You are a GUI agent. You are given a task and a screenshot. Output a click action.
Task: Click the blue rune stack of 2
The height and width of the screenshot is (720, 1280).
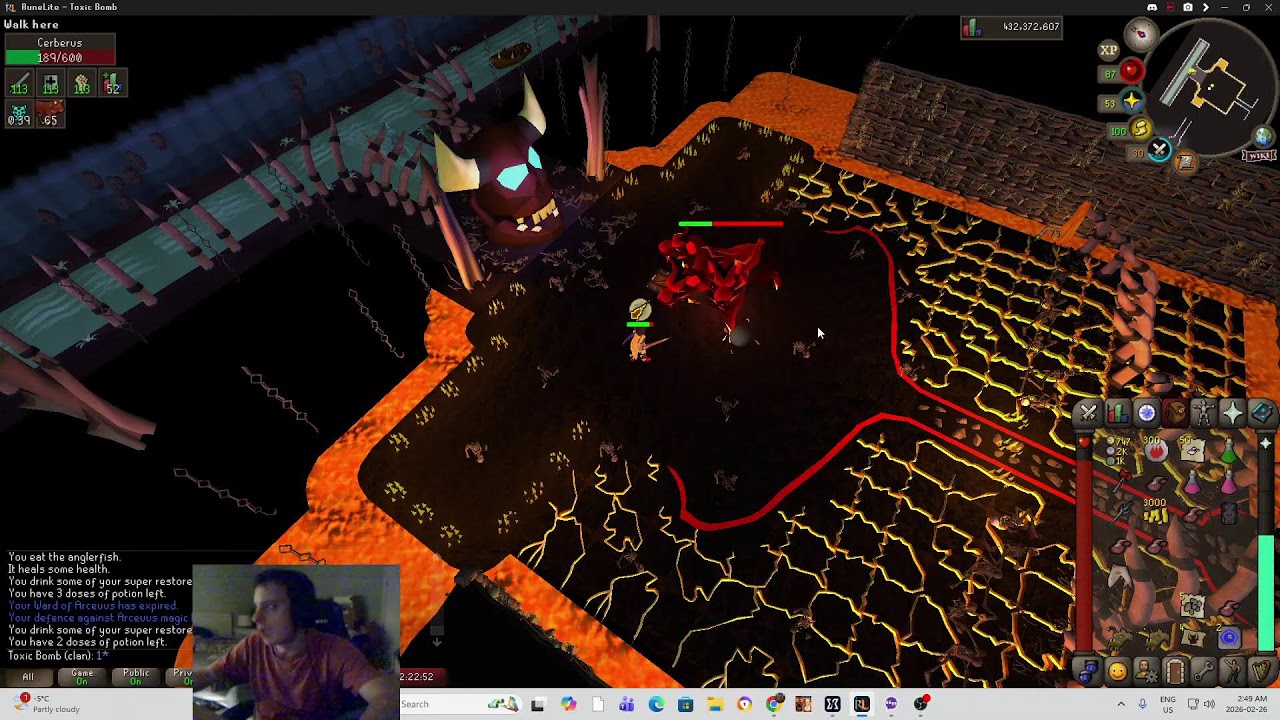pos(1229,639)
